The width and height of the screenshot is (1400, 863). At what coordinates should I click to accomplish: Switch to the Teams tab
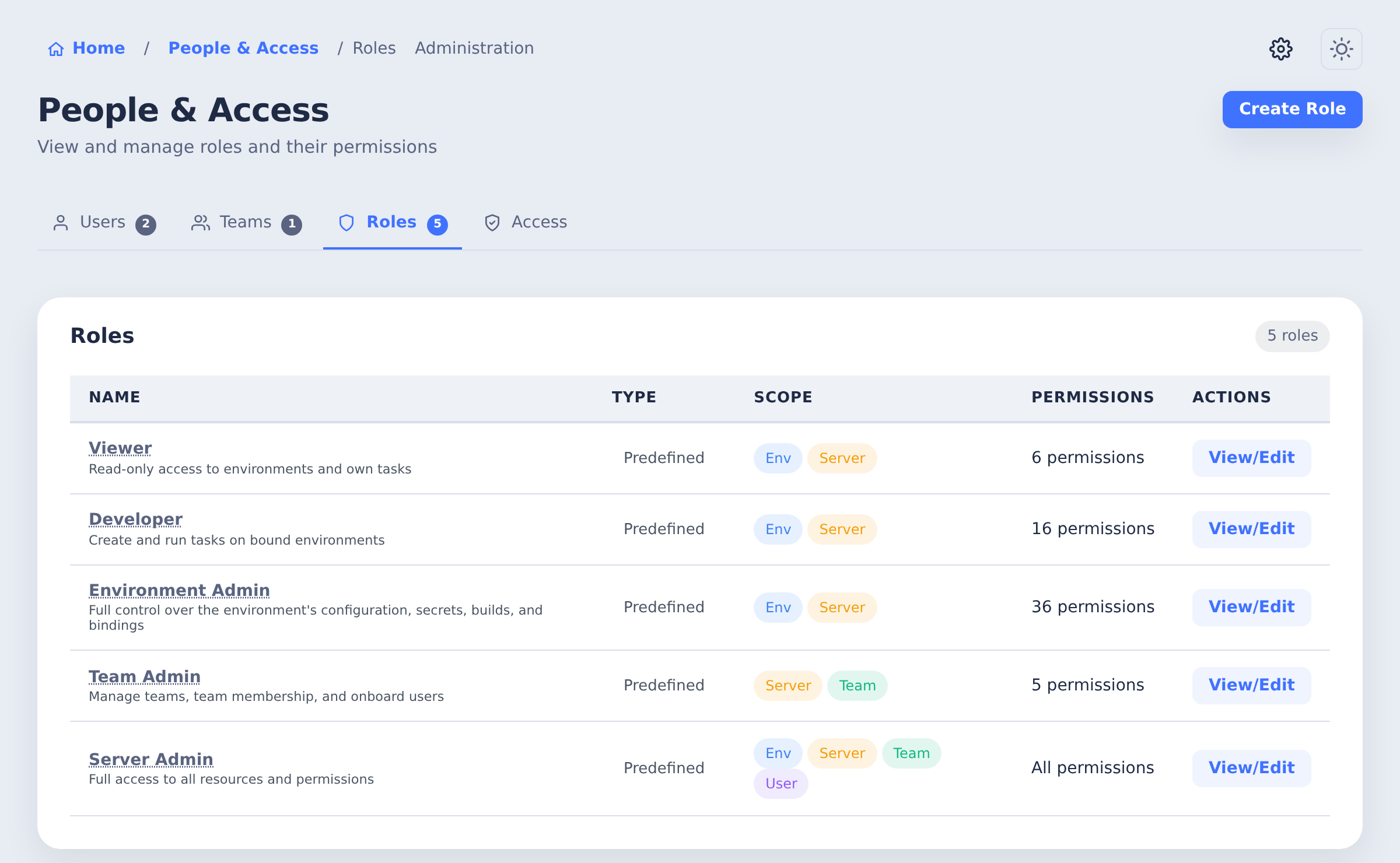point(247,223)
